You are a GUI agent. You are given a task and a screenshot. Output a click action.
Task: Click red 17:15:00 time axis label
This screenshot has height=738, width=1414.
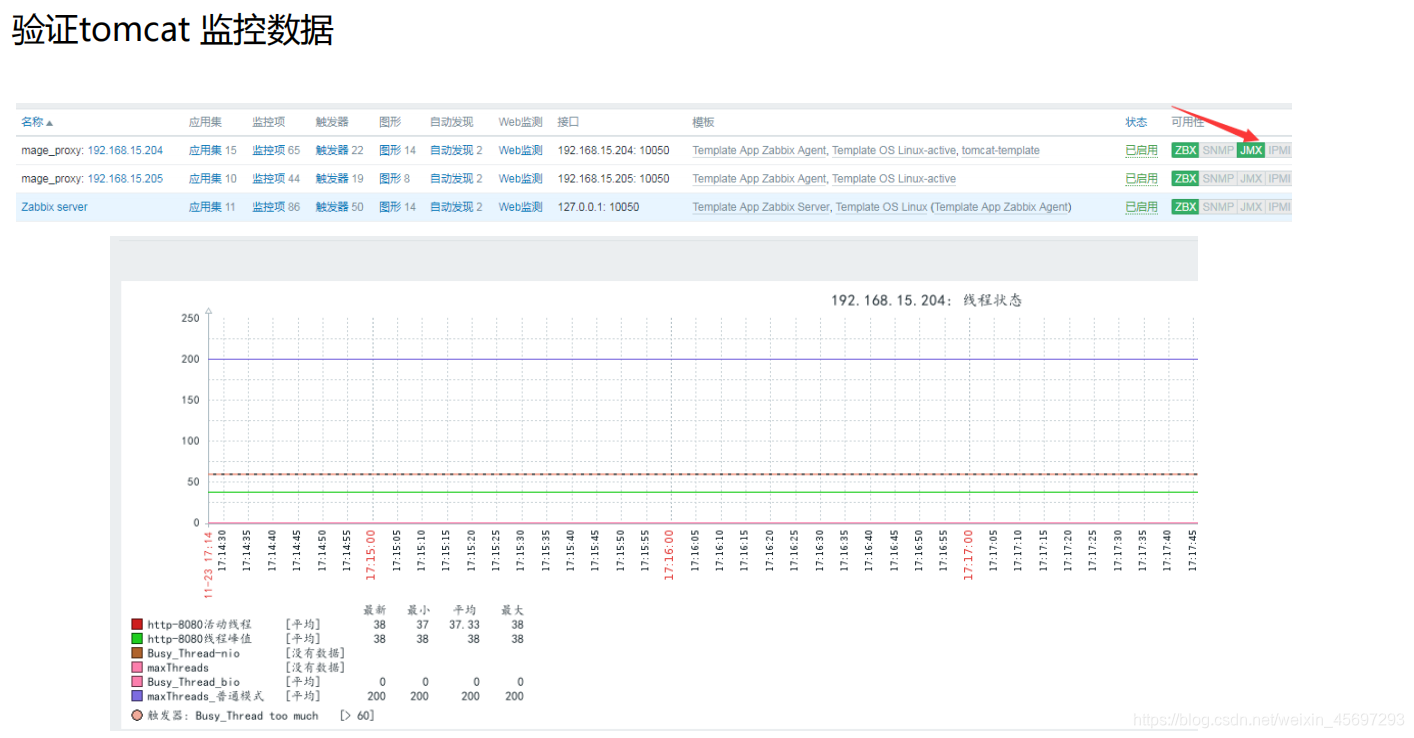[x=371, y=553]
